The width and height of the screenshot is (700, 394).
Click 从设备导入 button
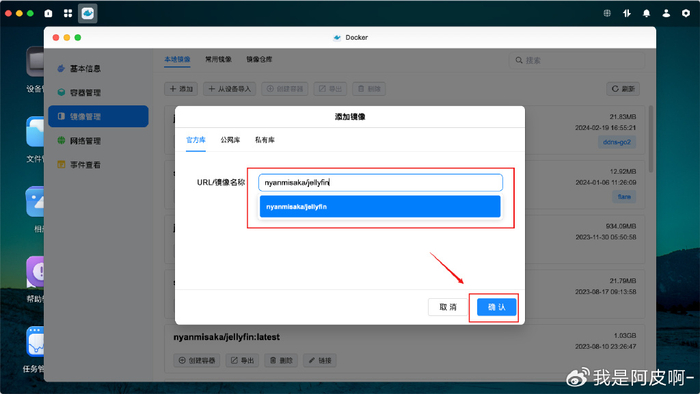click(230, 89)
